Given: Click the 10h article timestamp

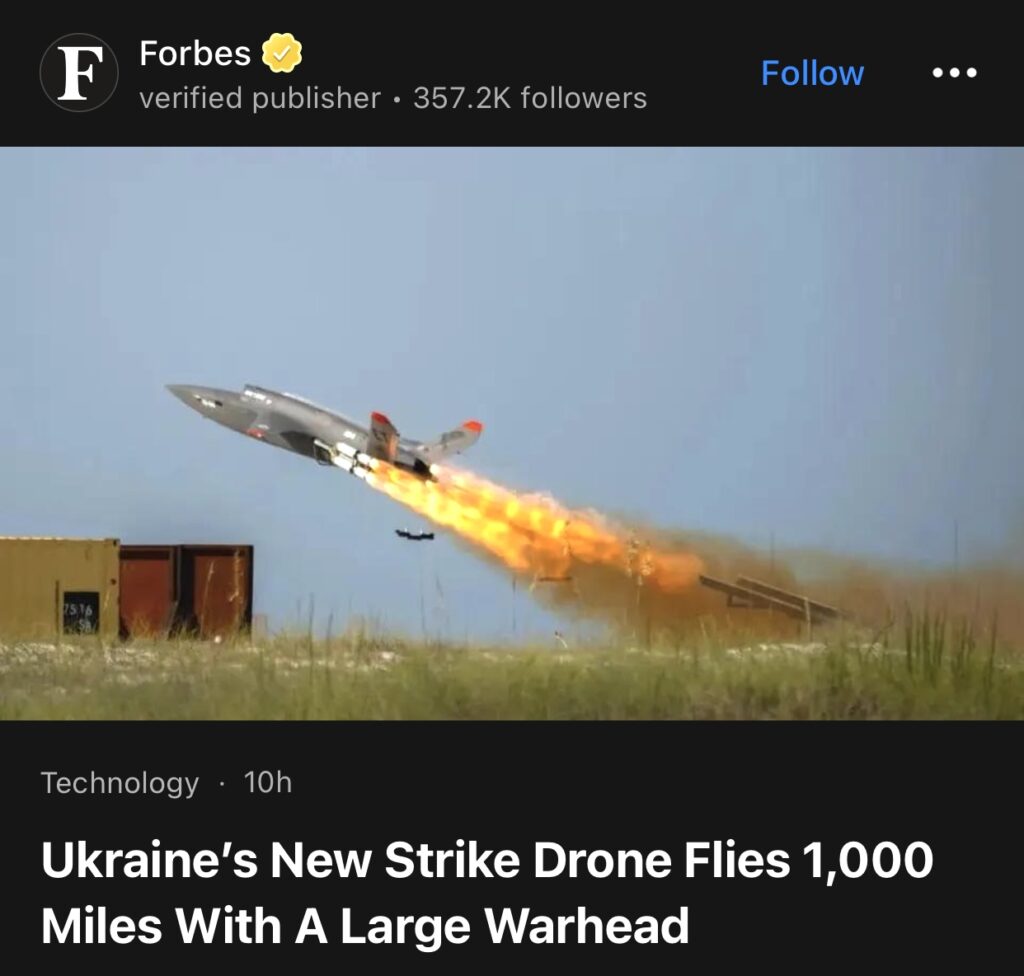Looking at the screenshot, I should click(268, 782).
